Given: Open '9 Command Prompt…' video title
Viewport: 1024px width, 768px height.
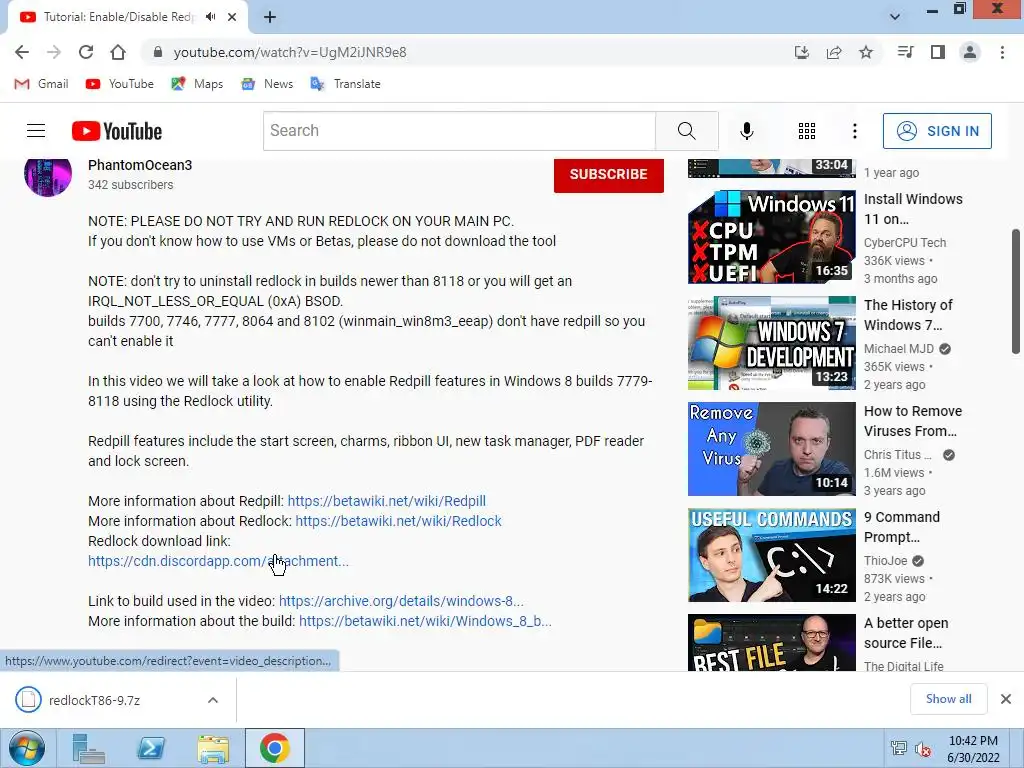Looking at the screenshot, I should [x=902, y=527].
